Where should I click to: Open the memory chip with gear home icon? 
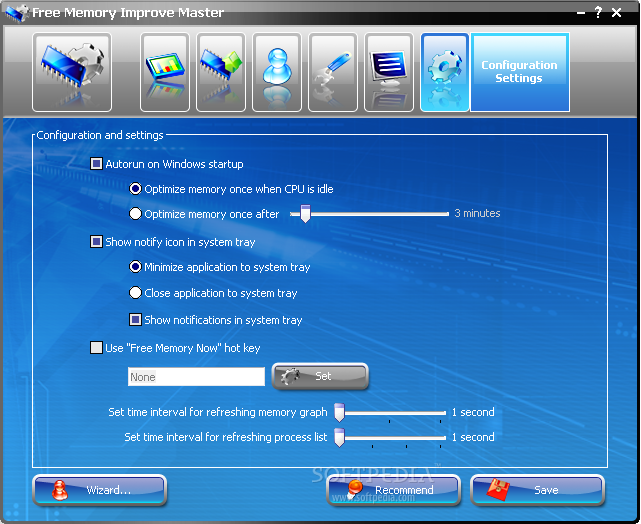pyautogui.click(x=72, y=72)
